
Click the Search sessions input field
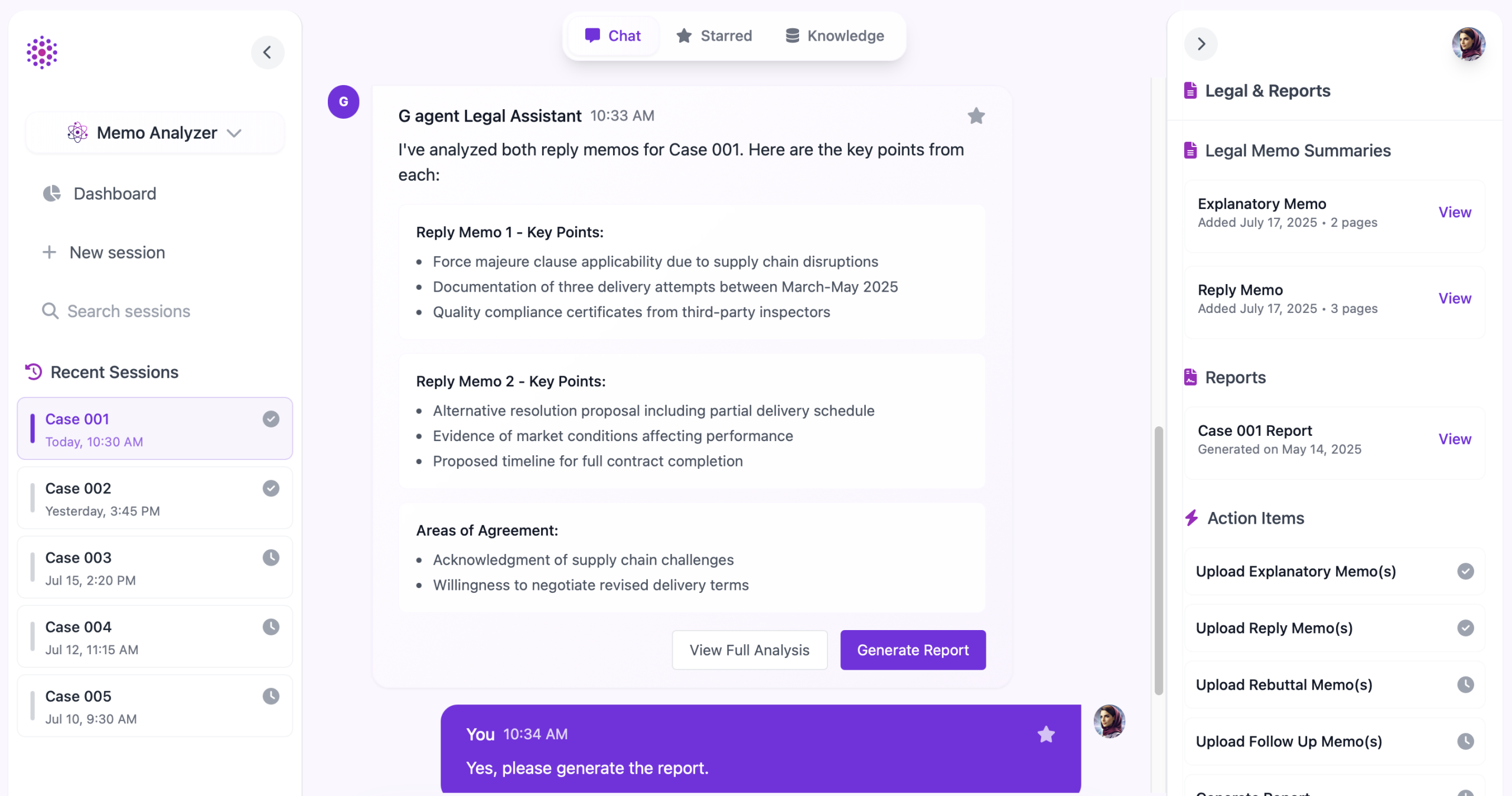(129, 311)
